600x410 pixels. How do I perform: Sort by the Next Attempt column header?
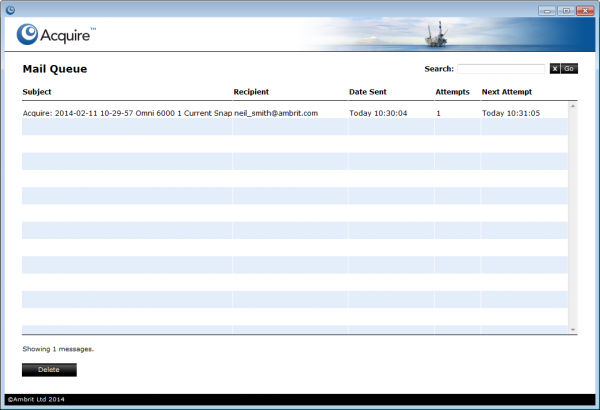click(x=506, y=92)
